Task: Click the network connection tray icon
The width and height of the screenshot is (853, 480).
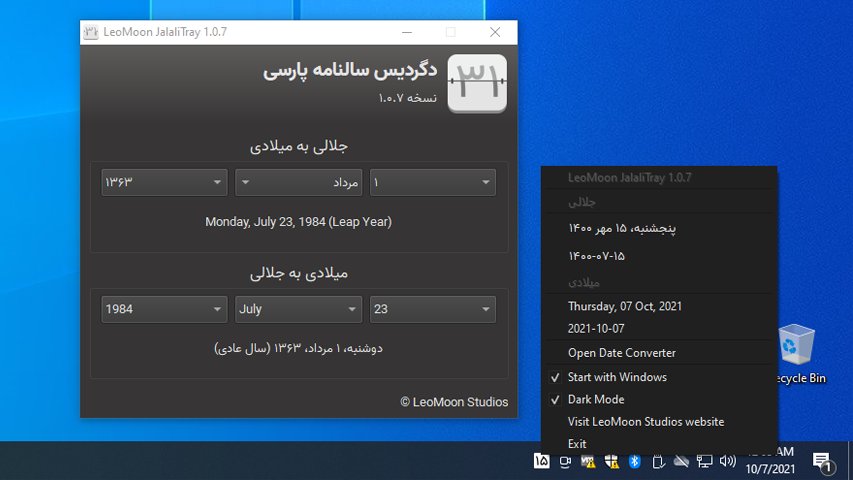Action: click(704, 462)
